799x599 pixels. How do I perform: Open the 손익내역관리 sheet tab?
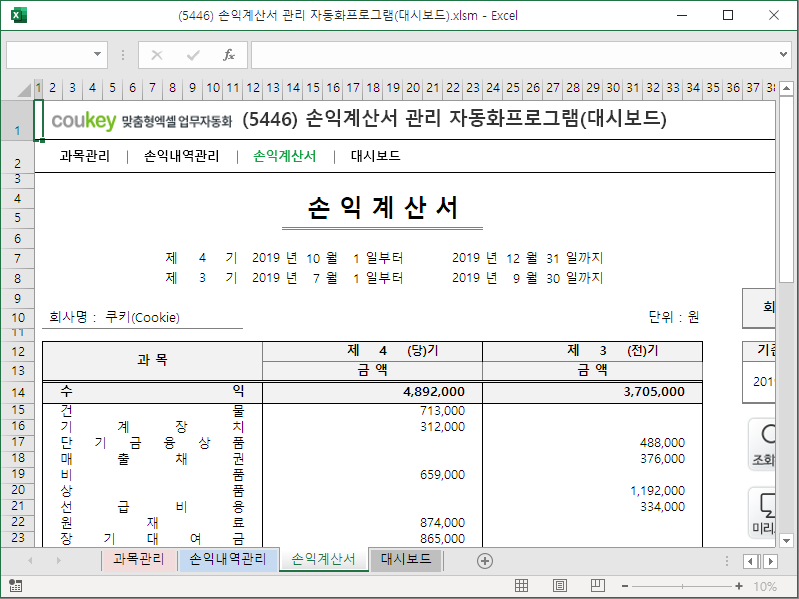tap(228, 559)
